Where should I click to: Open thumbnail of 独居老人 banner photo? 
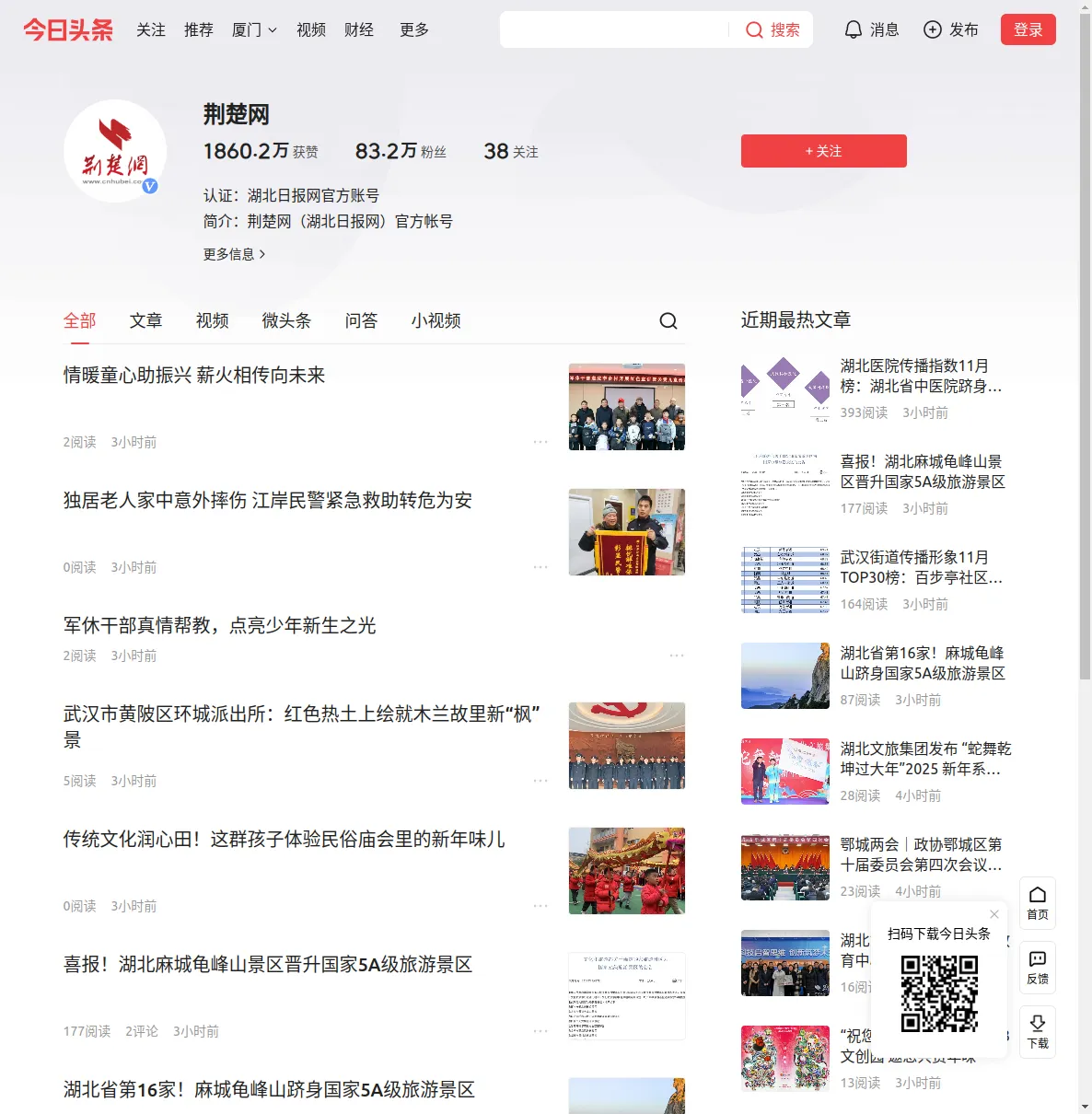coord(627,532)
